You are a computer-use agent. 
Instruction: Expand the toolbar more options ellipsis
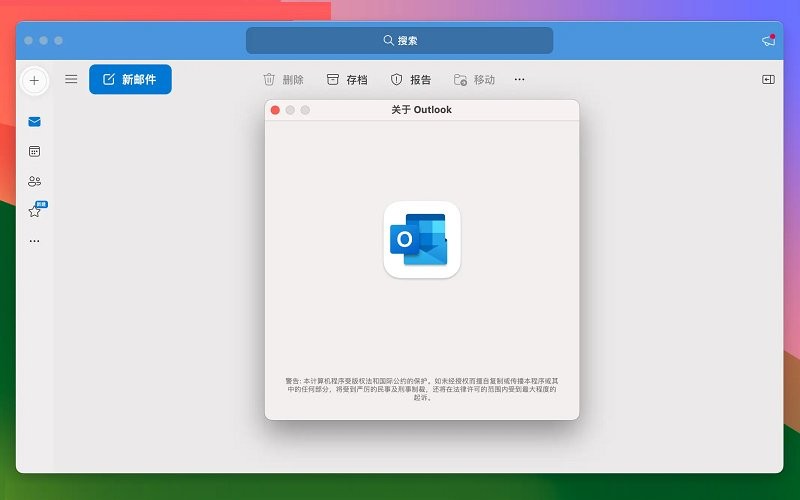(519, 80)
